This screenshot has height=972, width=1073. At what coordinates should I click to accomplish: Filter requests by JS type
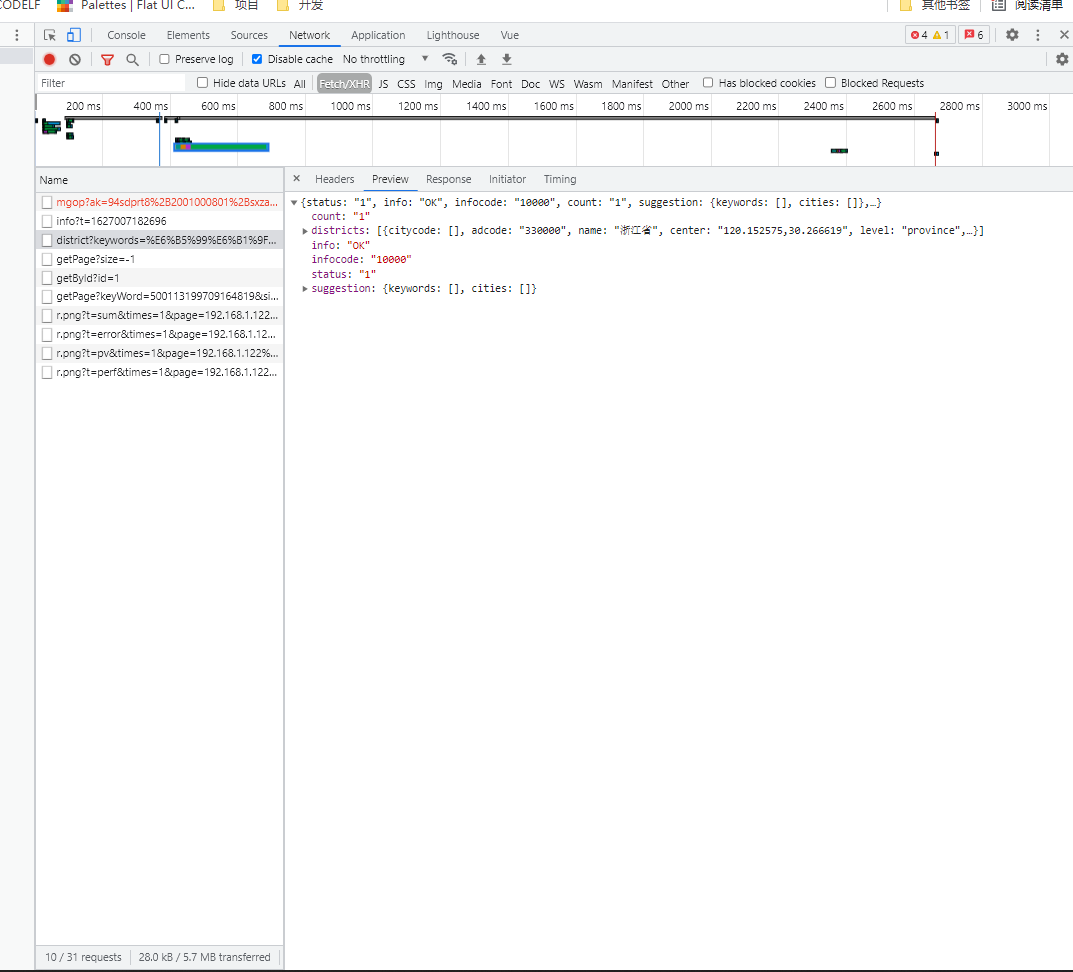[x=383, y=84]
